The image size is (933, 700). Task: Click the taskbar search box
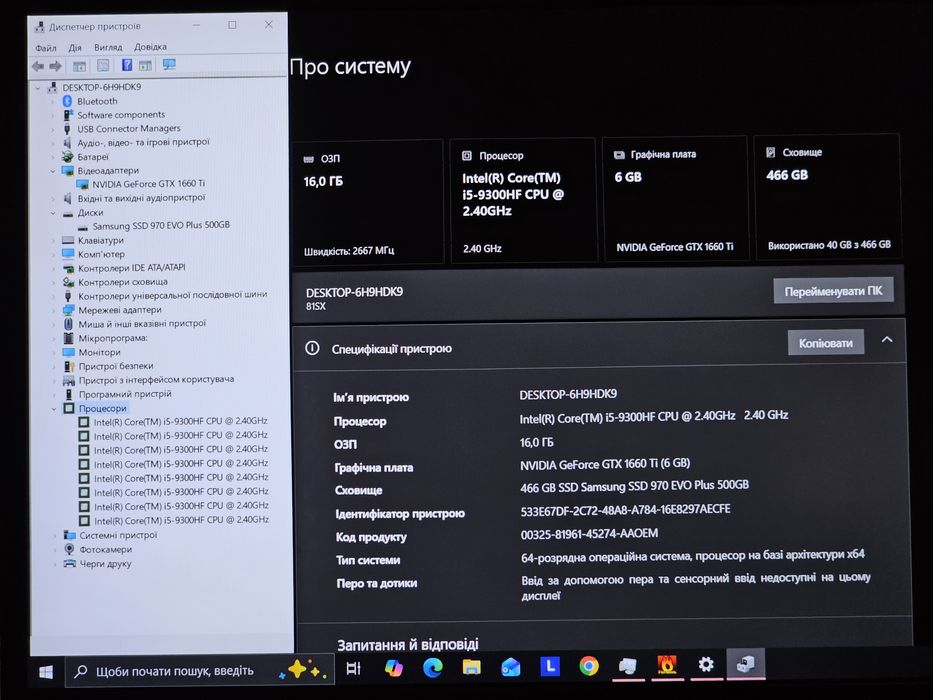[x=199, y=671]
